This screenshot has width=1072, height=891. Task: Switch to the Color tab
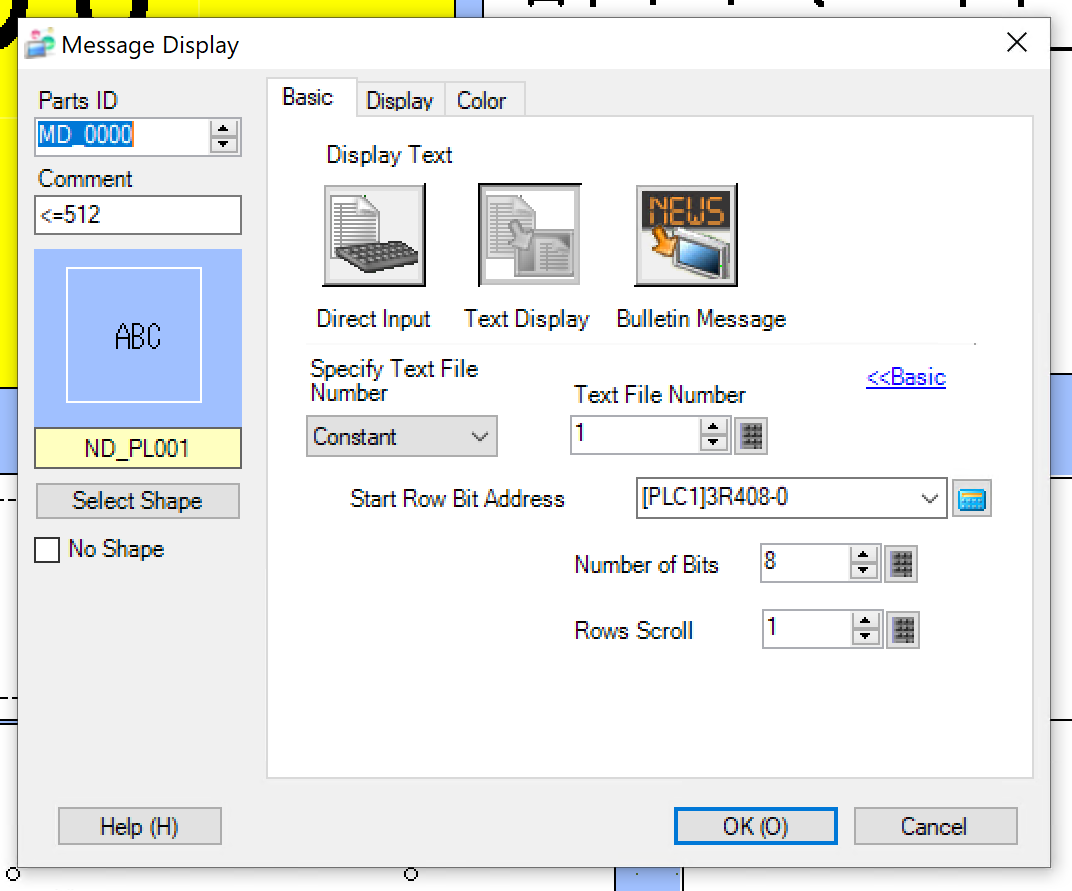[481, 100]
